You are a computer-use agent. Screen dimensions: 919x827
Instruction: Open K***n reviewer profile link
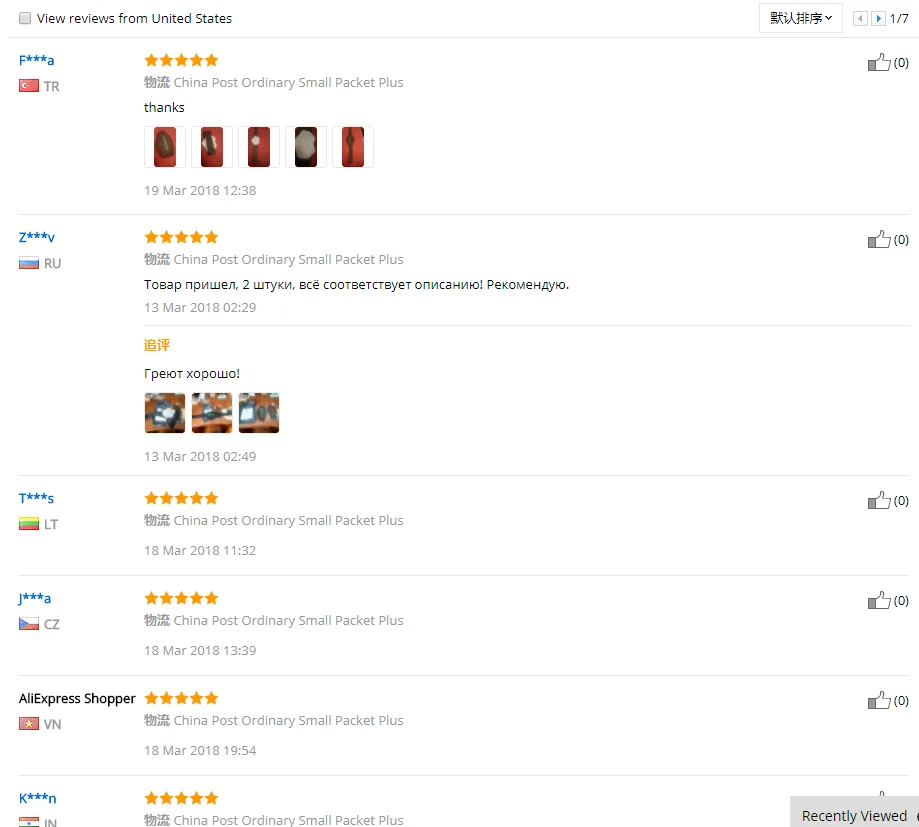coord(38,798)
